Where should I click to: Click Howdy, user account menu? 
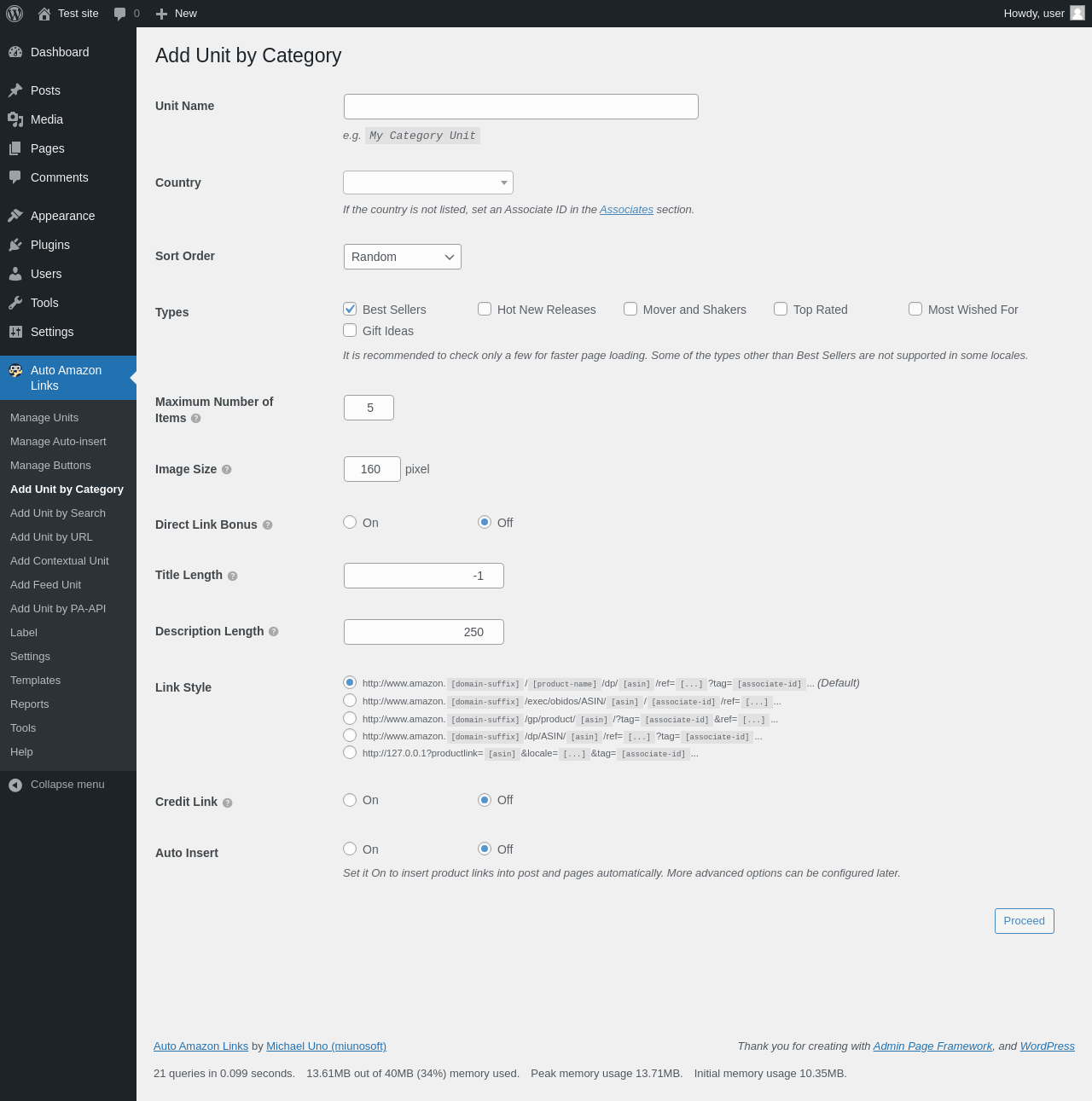1044,14
